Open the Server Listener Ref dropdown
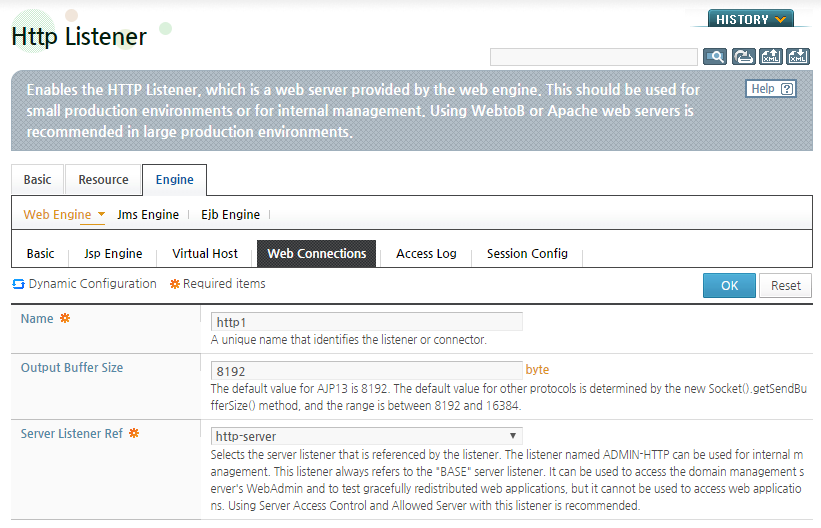The image size is (821, 528). (x=367, y=436)
